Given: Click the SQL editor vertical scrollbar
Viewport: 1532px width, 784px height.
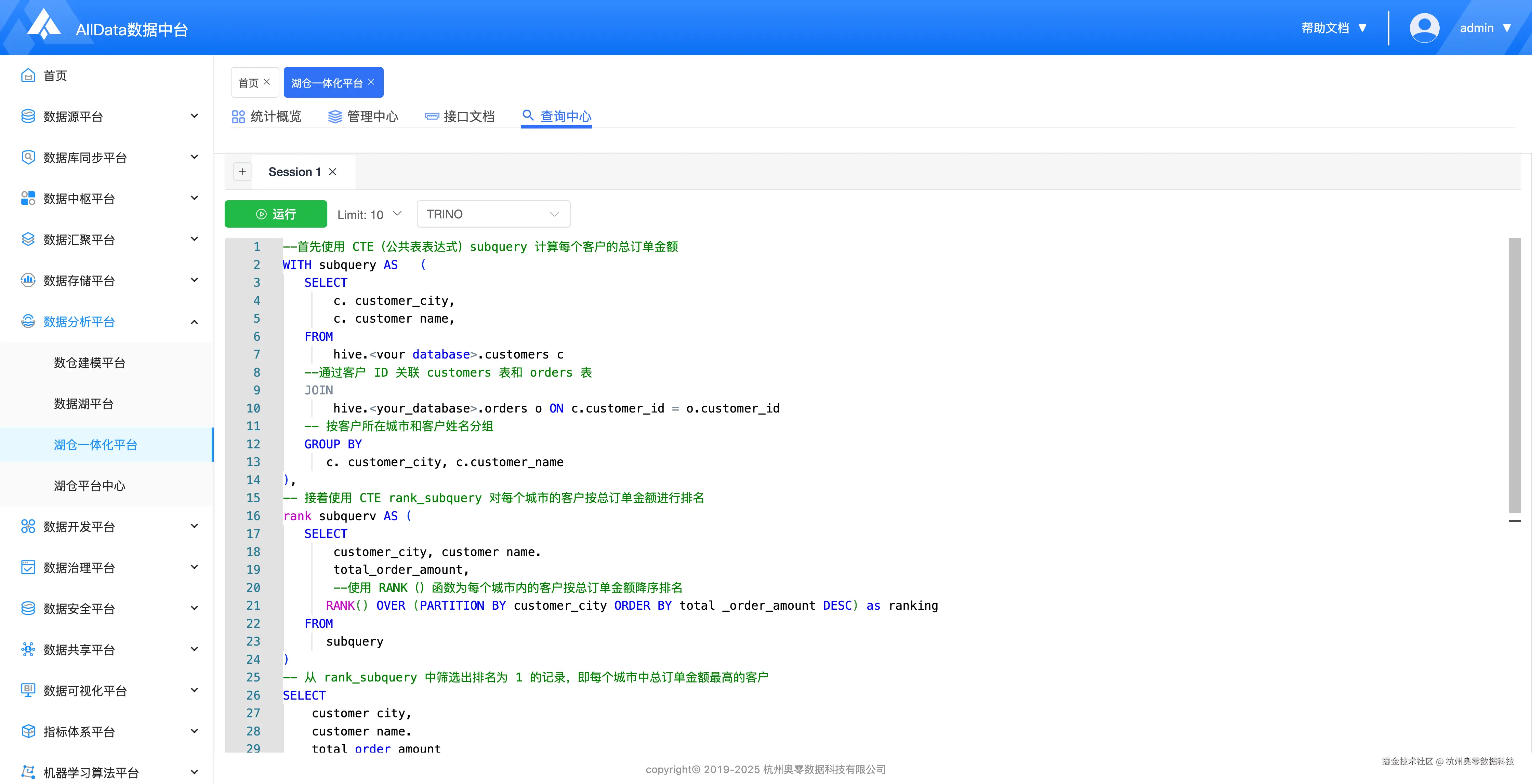Looking at the screenshot, I should [1514, 375].
